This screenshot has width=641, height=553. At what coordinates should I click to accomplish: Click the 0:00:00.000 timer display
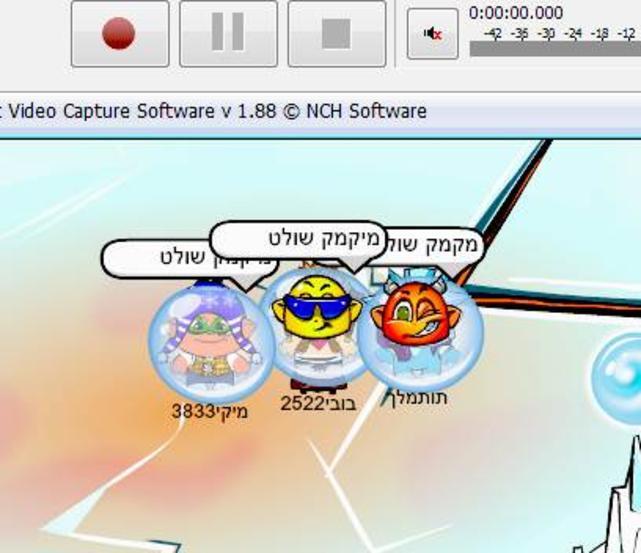point(516,13)
